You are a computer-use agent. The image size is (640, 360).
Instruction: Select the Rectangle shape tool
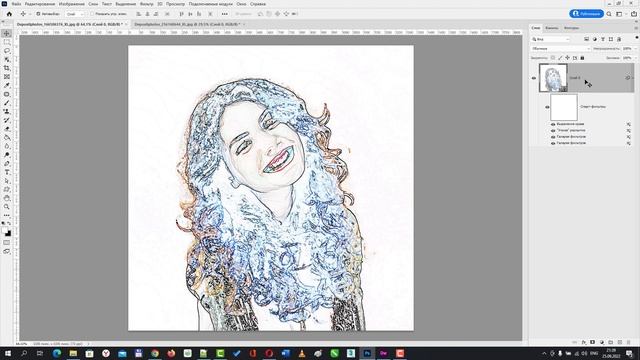(7, 189)
